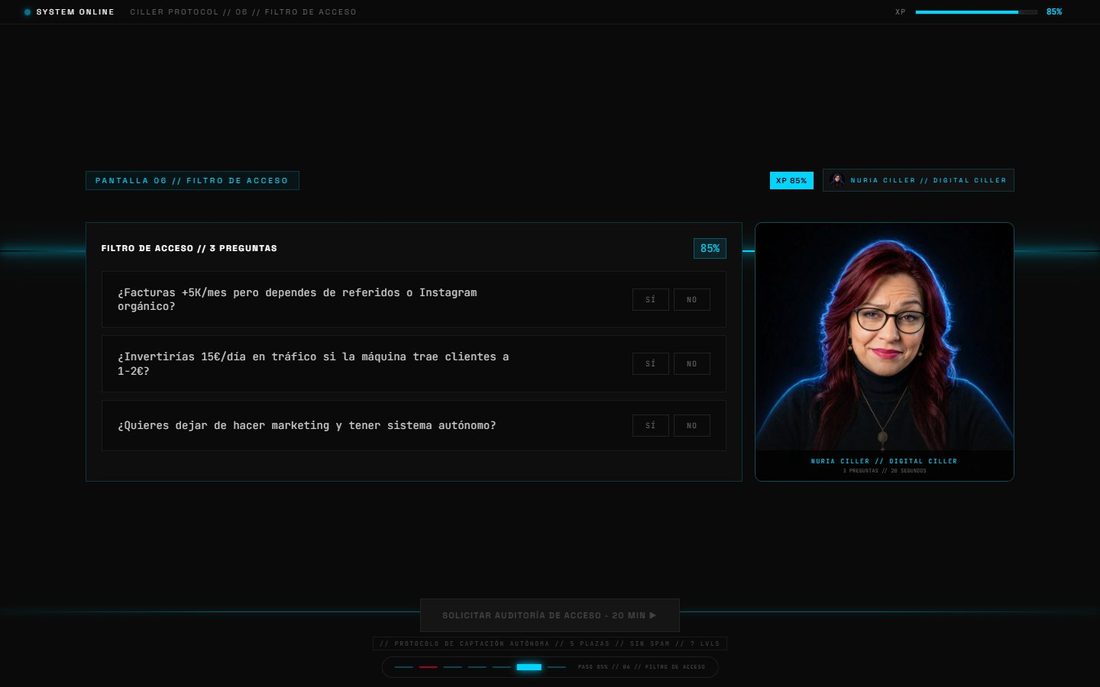This screenshot has width=1100, height=687.
Task: Click the cyan XP 85% badge
Action: click(791, 180)
